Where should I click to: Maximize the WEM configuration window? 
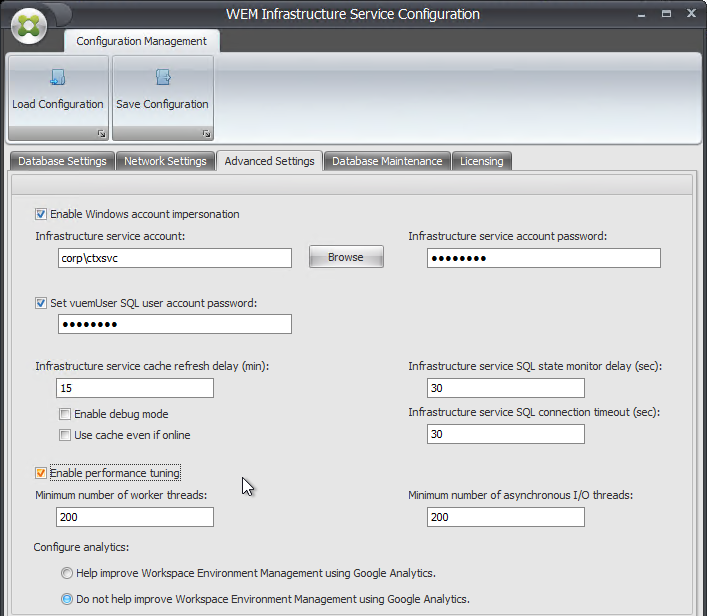[x=666, y=14]
